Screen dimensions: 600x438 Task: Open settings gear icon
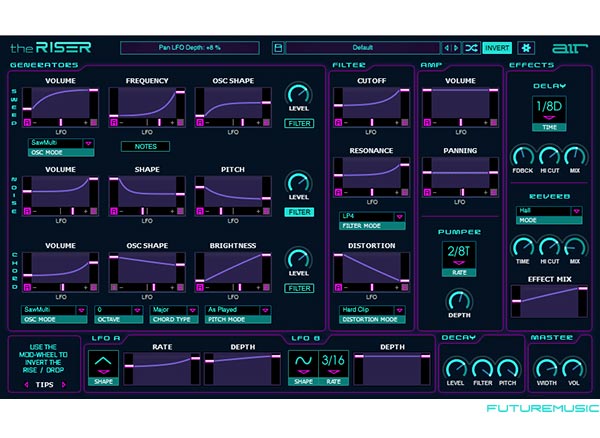point(526,48)
